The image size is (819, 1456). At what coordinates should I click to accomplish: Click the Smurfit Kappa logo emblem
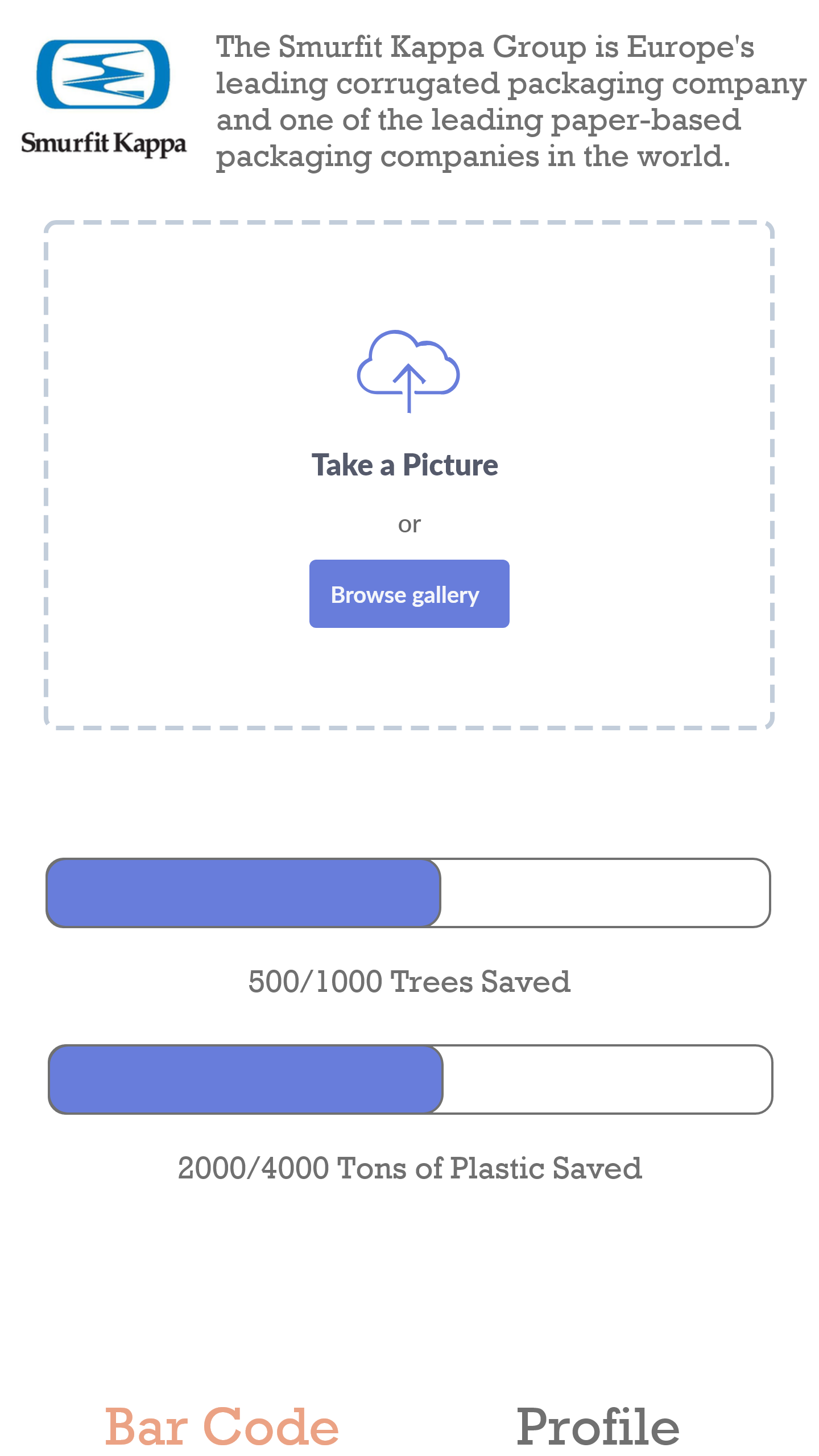(103, 74)
